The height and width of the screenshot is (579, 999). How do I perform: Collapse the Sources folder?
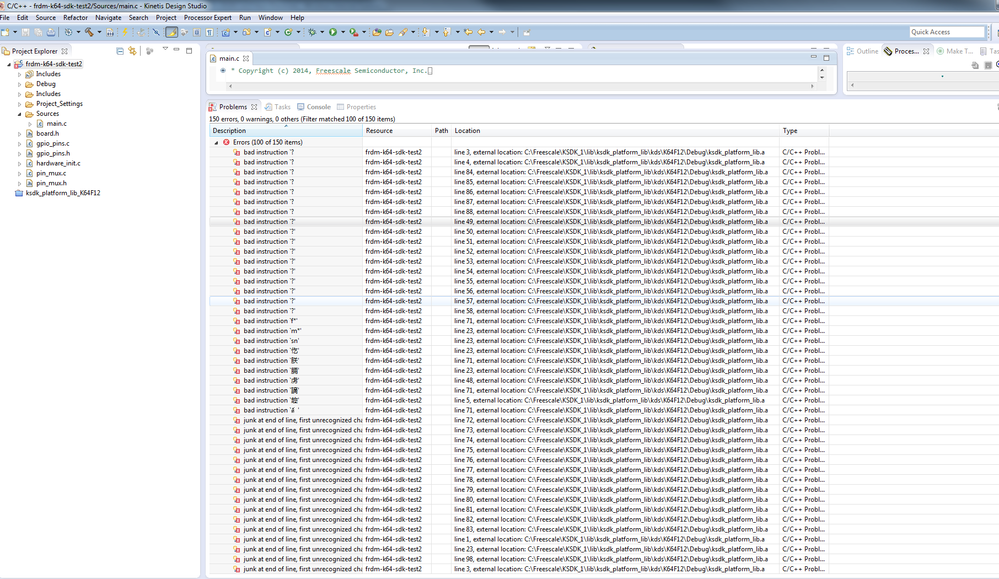click(x=20, y=114)
